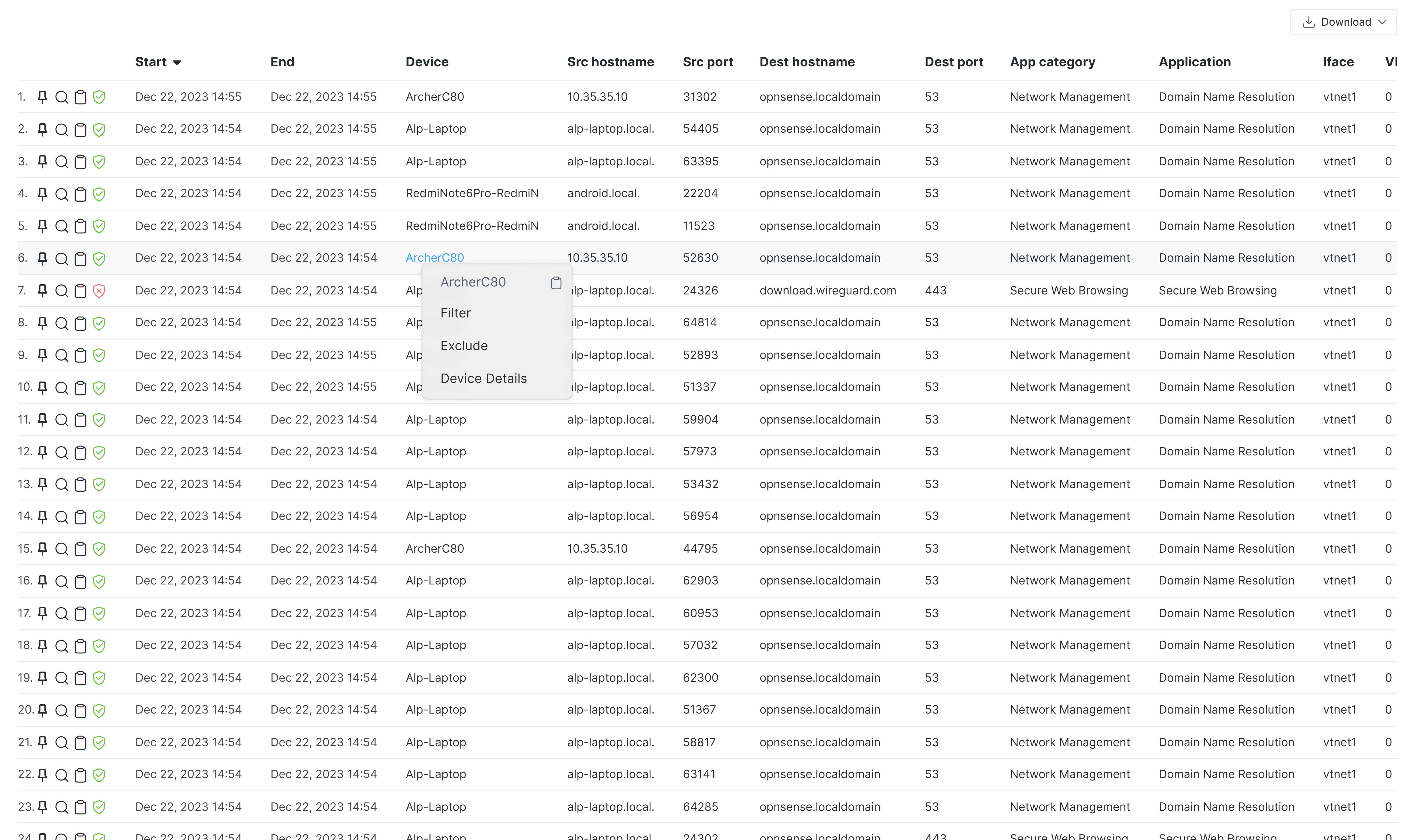1415x840 pixels.
Task: Pin row 17 entry
Action: pos(42,614)
